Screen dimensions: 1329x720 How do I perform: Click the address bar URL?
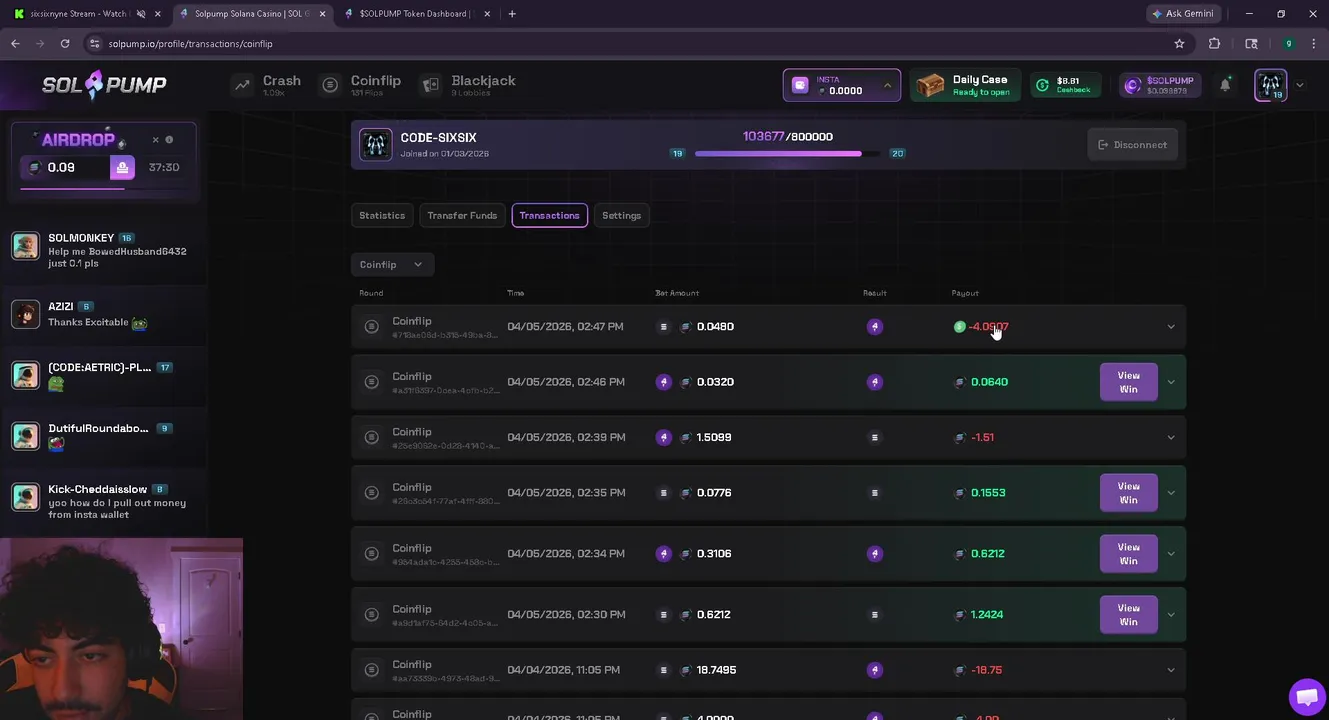tap(190, 44)
